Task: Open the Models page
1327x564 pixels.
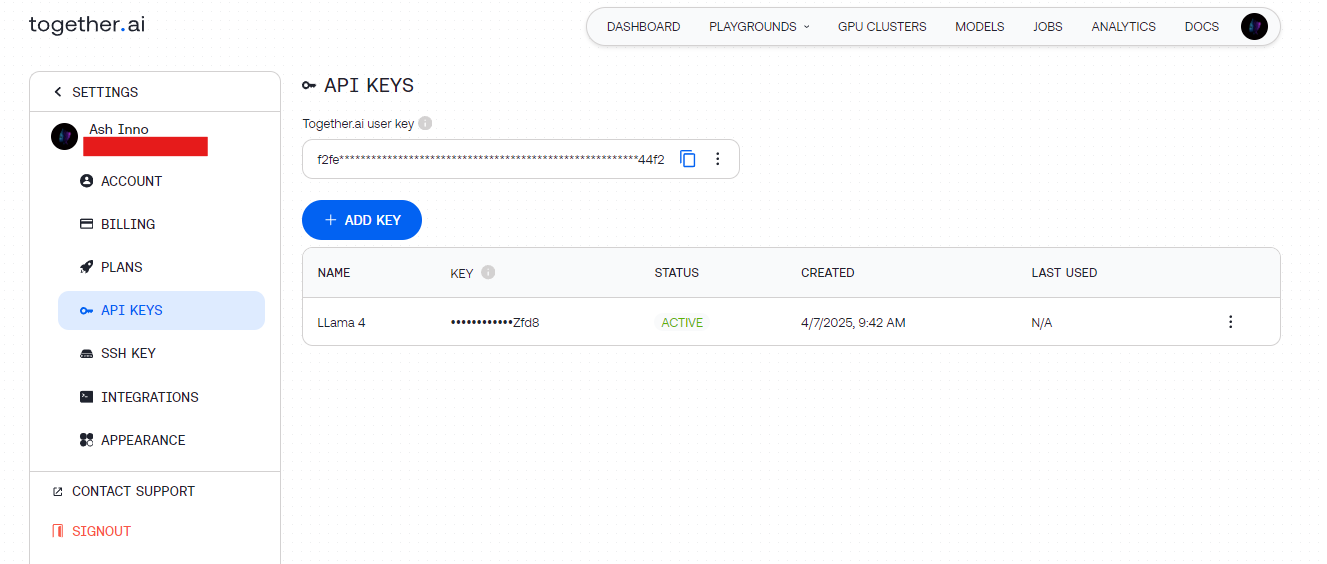Action: pos(979,27)
